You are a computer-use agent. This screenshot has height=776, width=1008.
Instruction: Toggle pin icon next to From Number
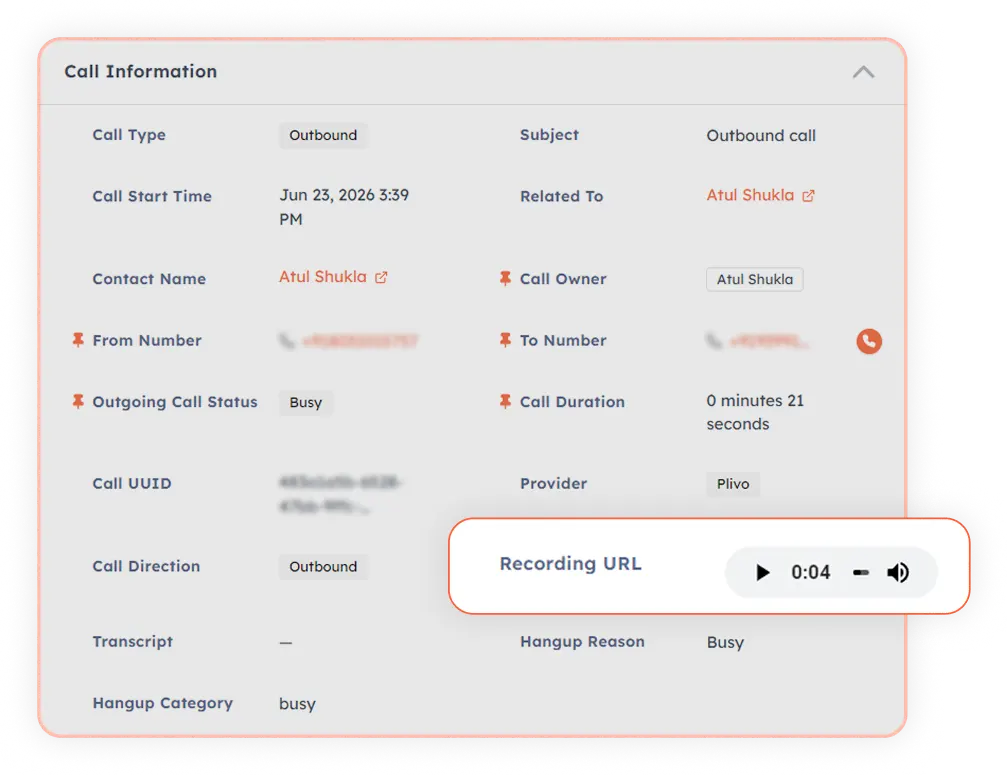click(78, 340)
